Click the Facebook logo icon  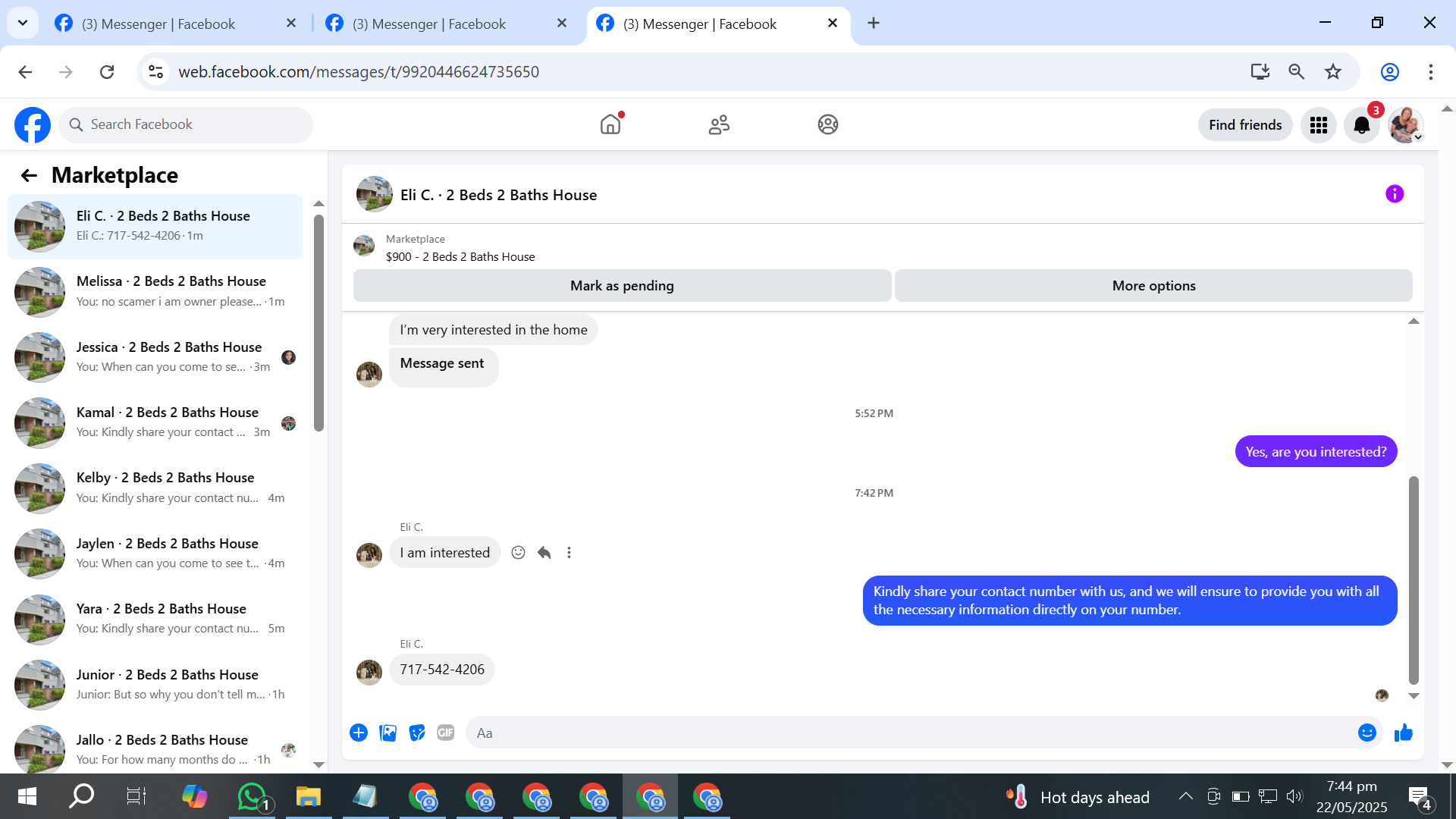(x=33, y=125)
